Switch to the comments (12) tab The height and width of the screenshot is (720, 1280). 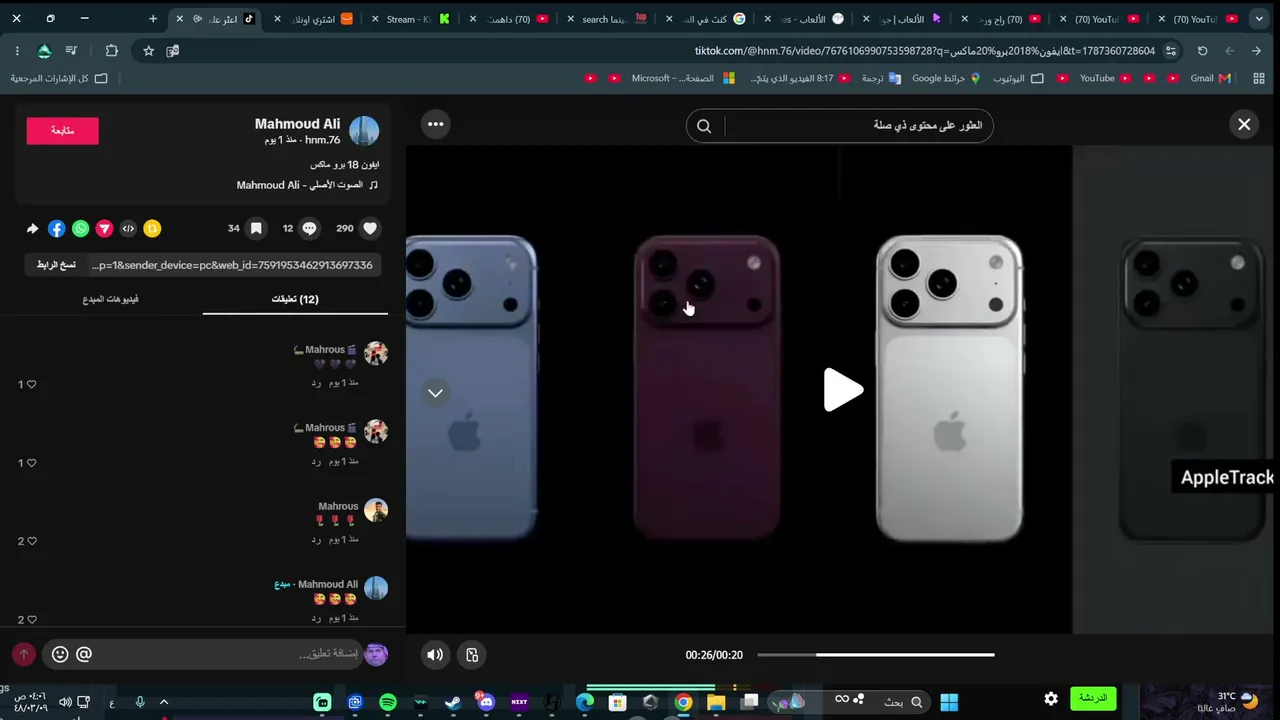pyautogui.click(x=295, y=299)
